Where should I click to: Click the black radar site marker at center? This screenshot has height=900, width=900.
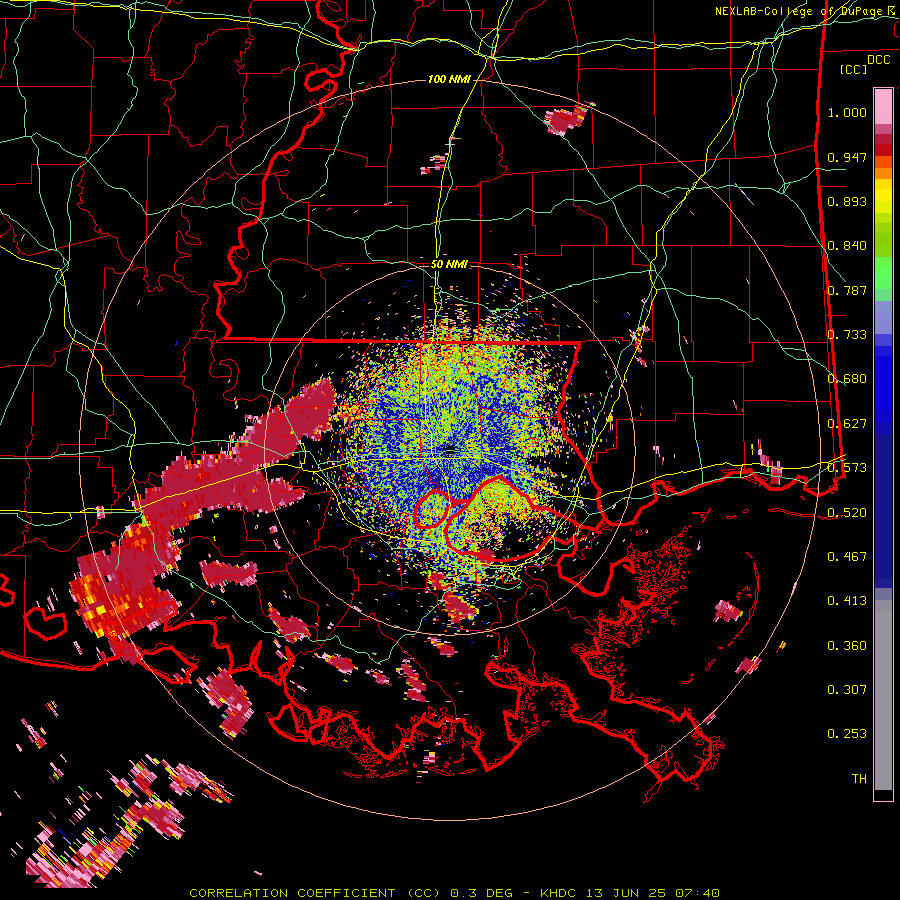(x=449, y=451)
